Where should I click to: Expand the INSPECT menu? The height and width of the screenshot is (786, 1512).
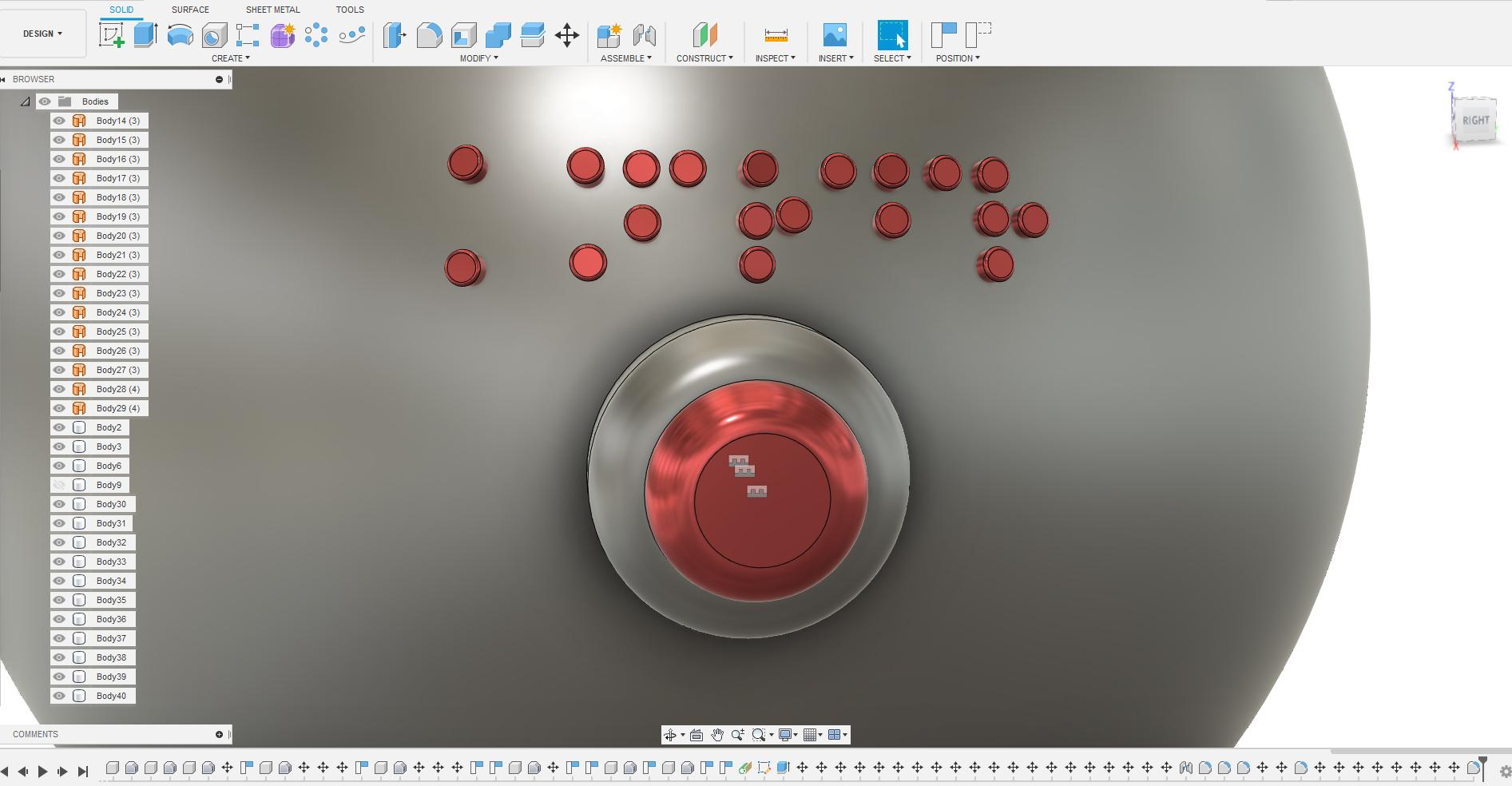click(776, 58)
